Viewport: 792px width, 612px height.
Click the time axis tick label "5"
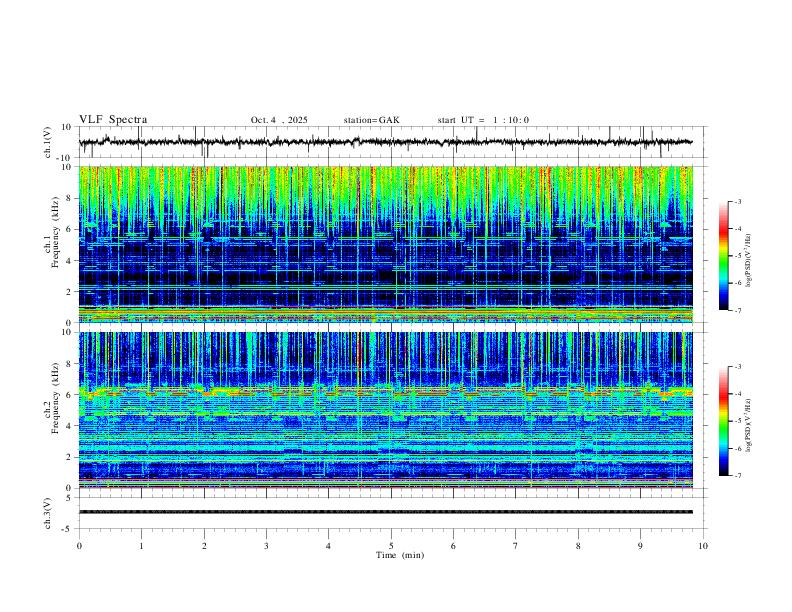point(391,546)
